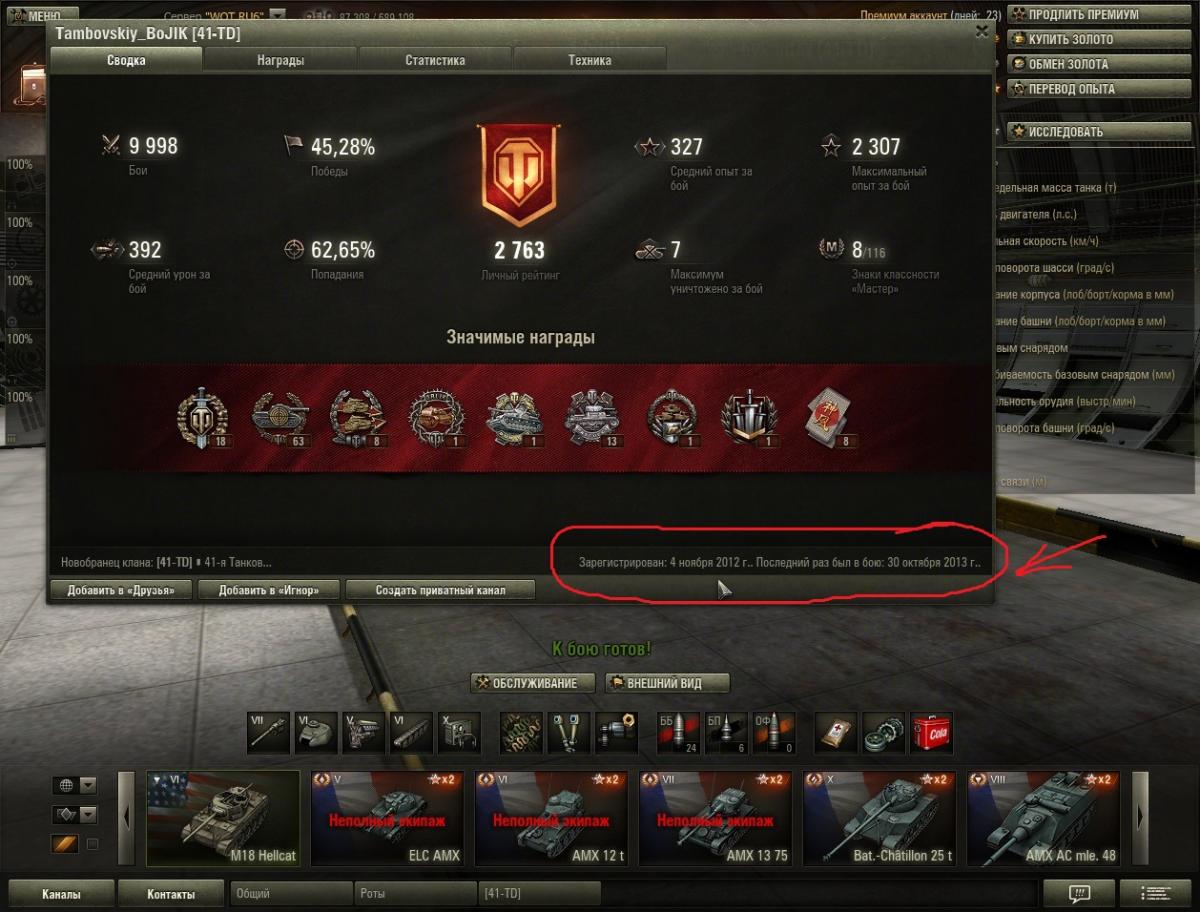1200x912 pixels.
Task: Open the tracks suspension module slot
Action: (x=412, y=733)
